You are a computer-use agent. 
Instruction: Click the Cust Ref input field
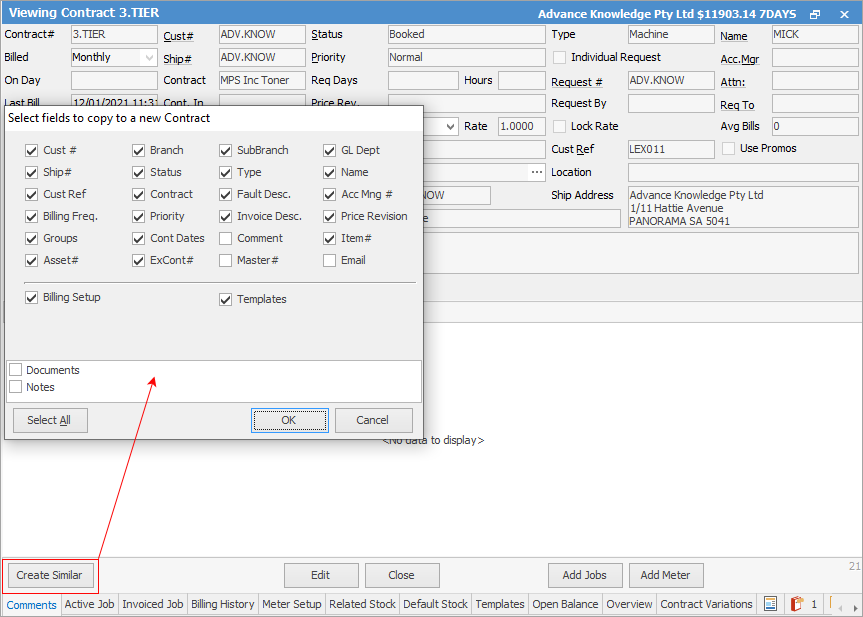tap(671, 149)
